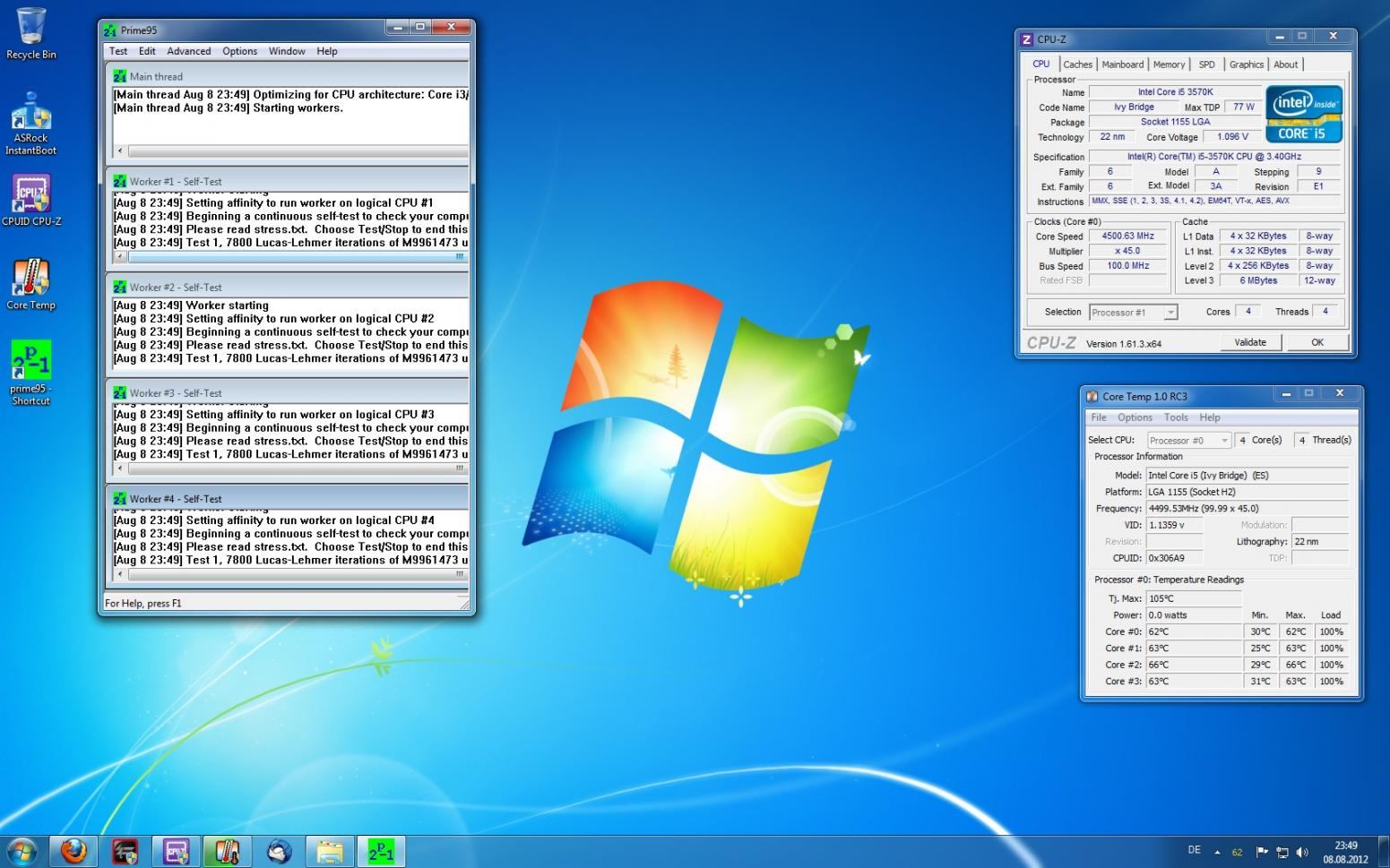Image resolution: width=1390 pixels, height=868 pixels.
Task: Click Core Temp temperature 62 tray icon
Action: [1237, 852]
